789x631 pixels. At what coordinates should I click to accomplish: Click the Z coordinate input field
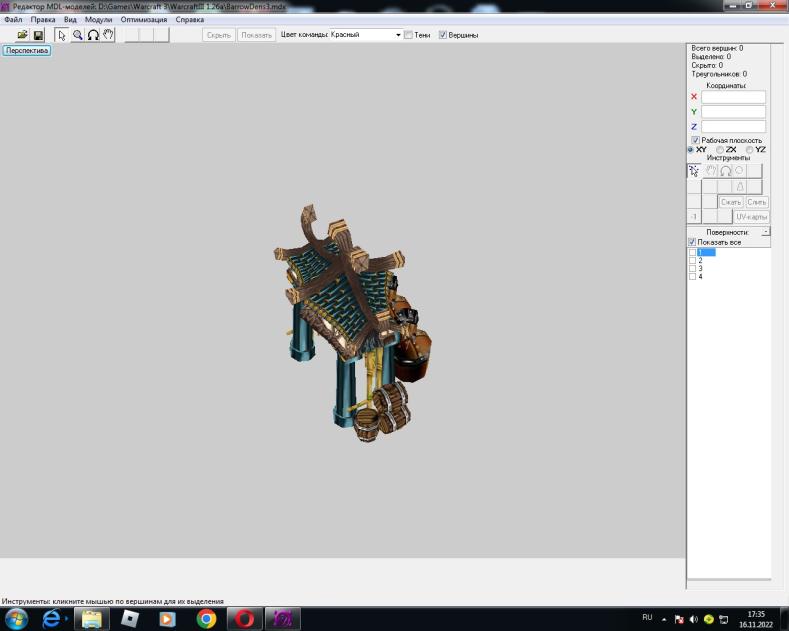tap(733, 126)
